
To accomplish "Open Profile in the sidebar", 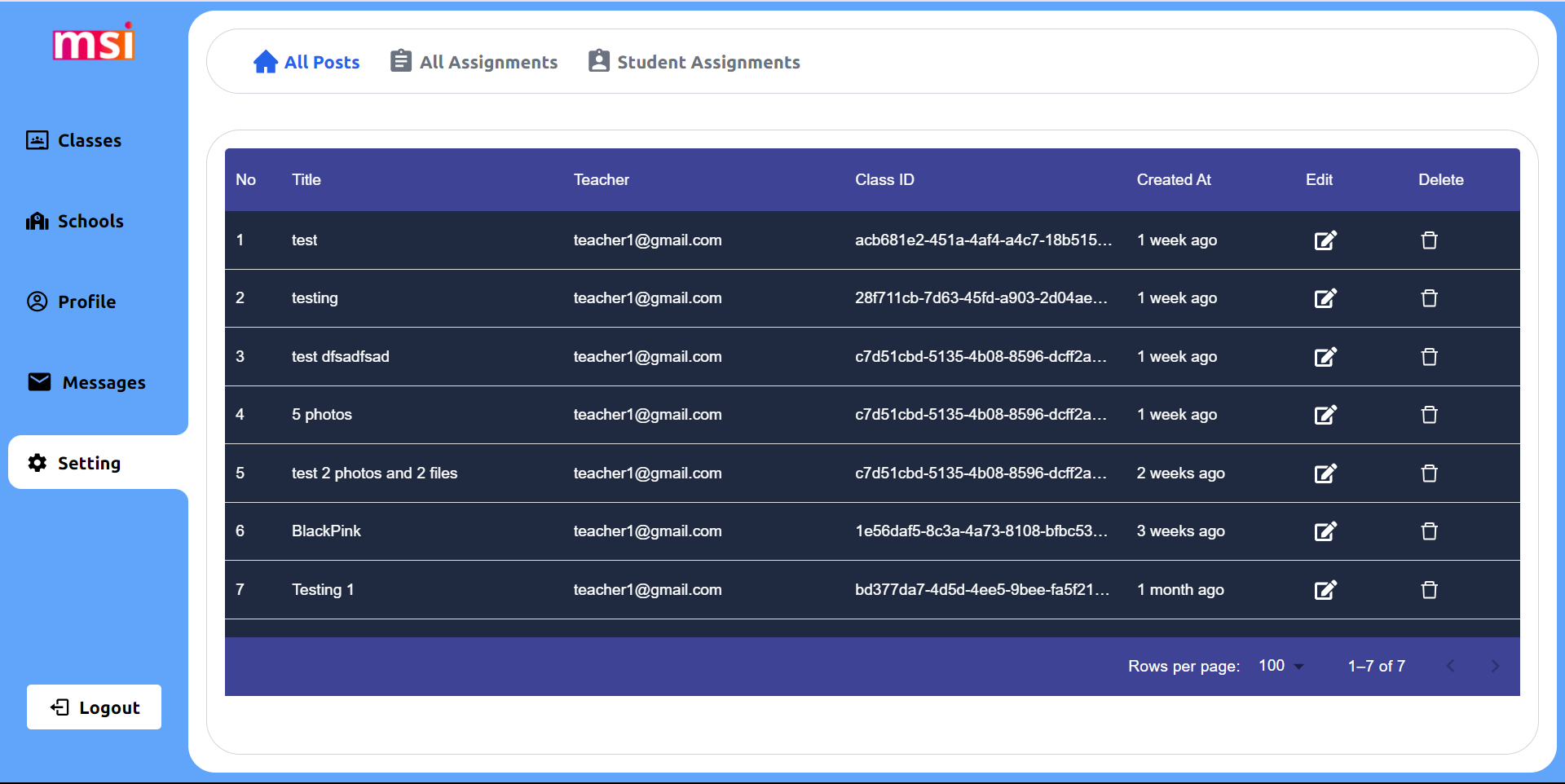I will point(72,302).
